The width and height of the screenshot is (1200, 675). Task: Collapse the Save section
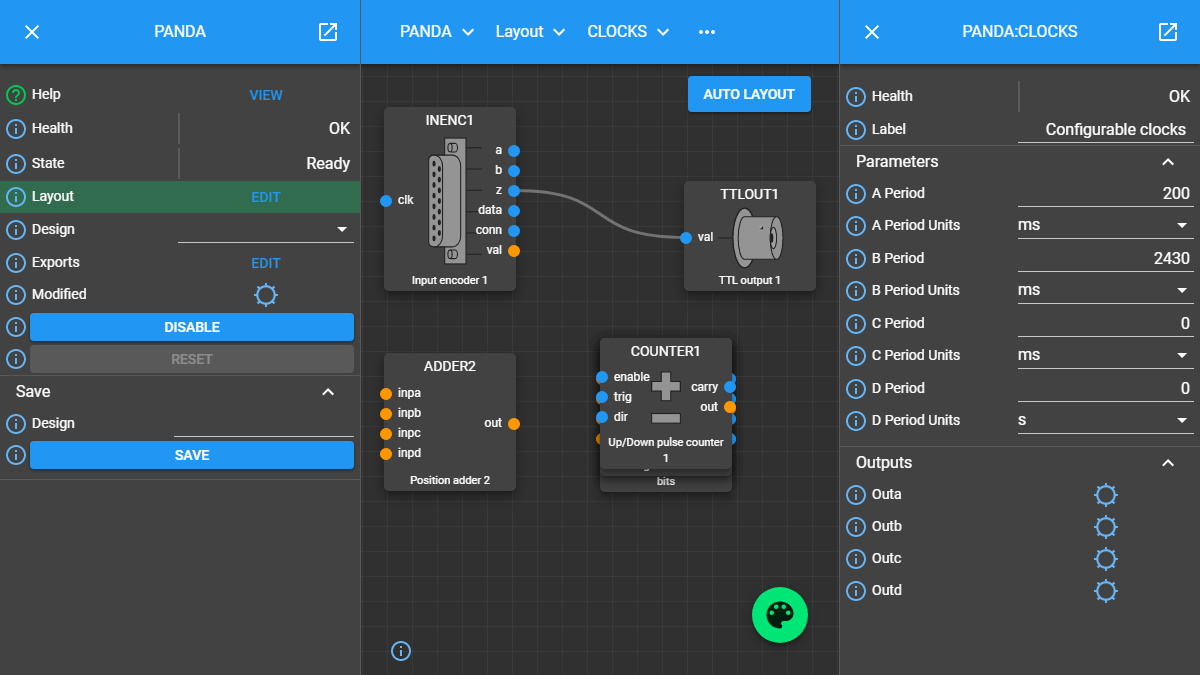click(x=328, y=392)
